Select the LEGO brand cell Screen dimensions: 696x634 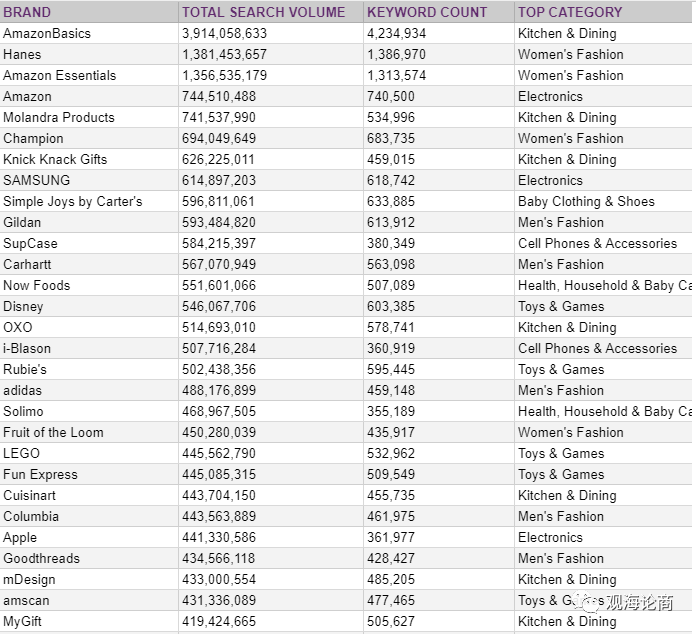pos(89,453)
